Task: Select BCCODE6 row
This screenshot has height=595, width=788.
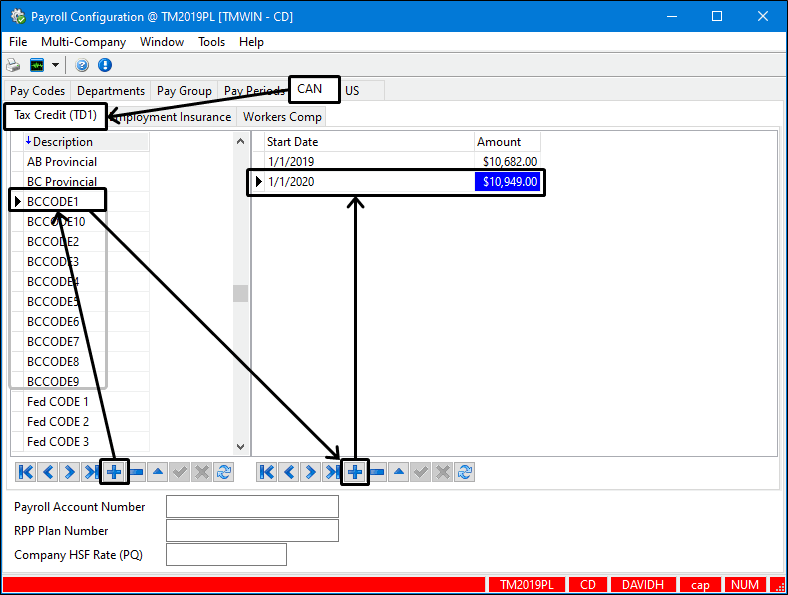Action: click(86, 322)
